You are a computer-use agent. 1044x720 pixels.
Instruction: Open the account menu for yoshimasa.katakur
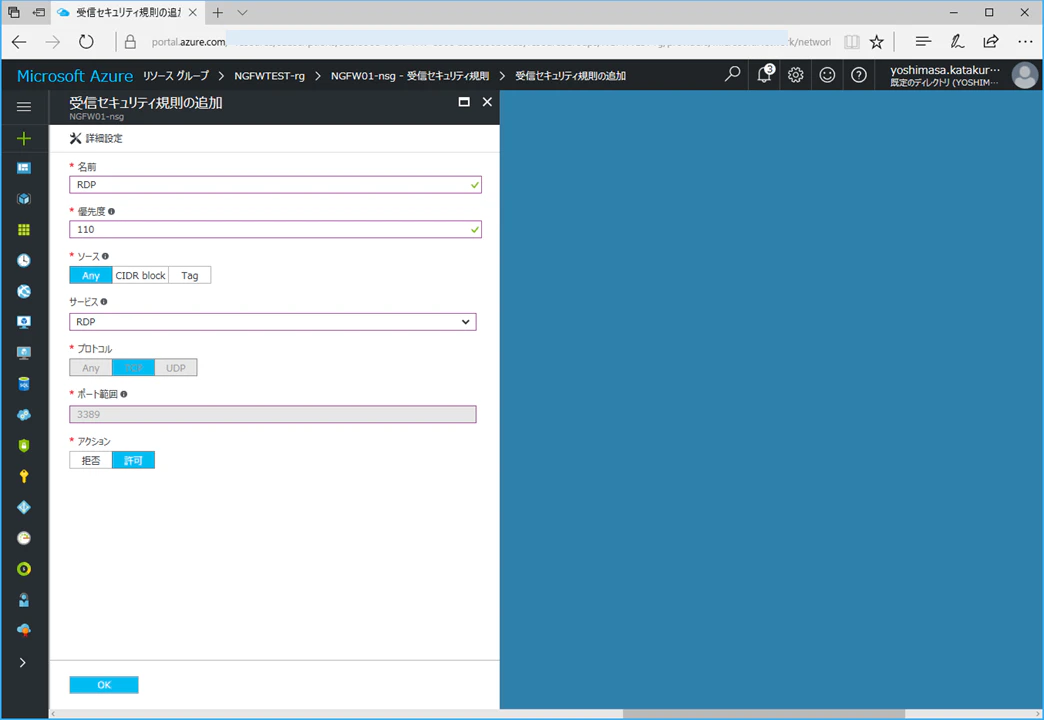[963, 75]
